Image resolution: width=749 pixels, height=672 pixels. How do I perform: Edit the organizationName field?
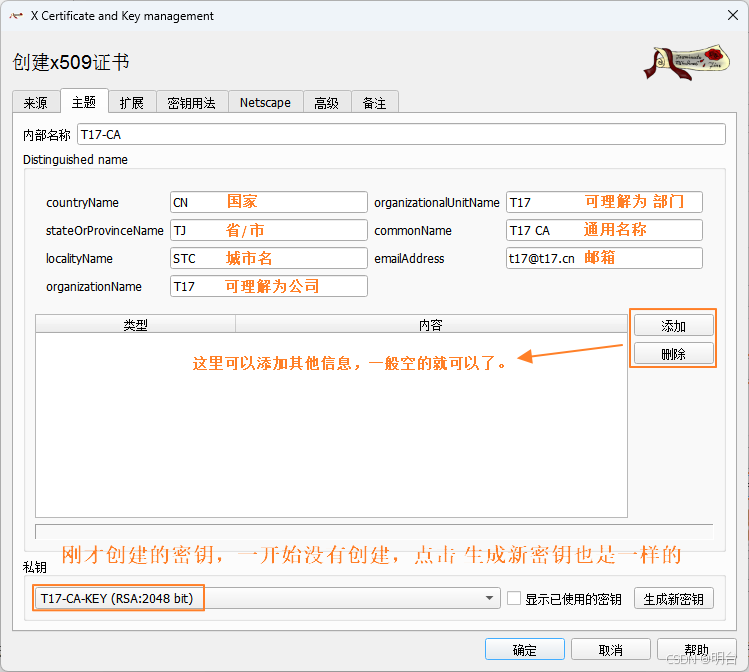point(268,286)
